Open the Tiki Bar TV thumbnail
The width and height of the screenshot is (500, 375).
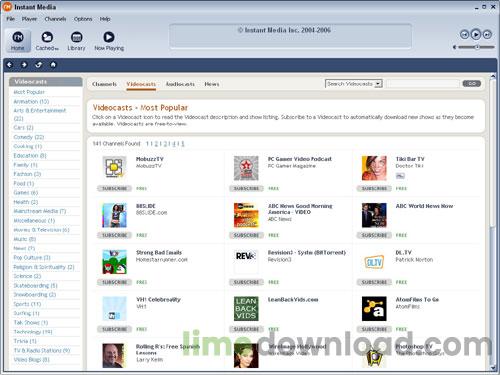click(374, 168)
